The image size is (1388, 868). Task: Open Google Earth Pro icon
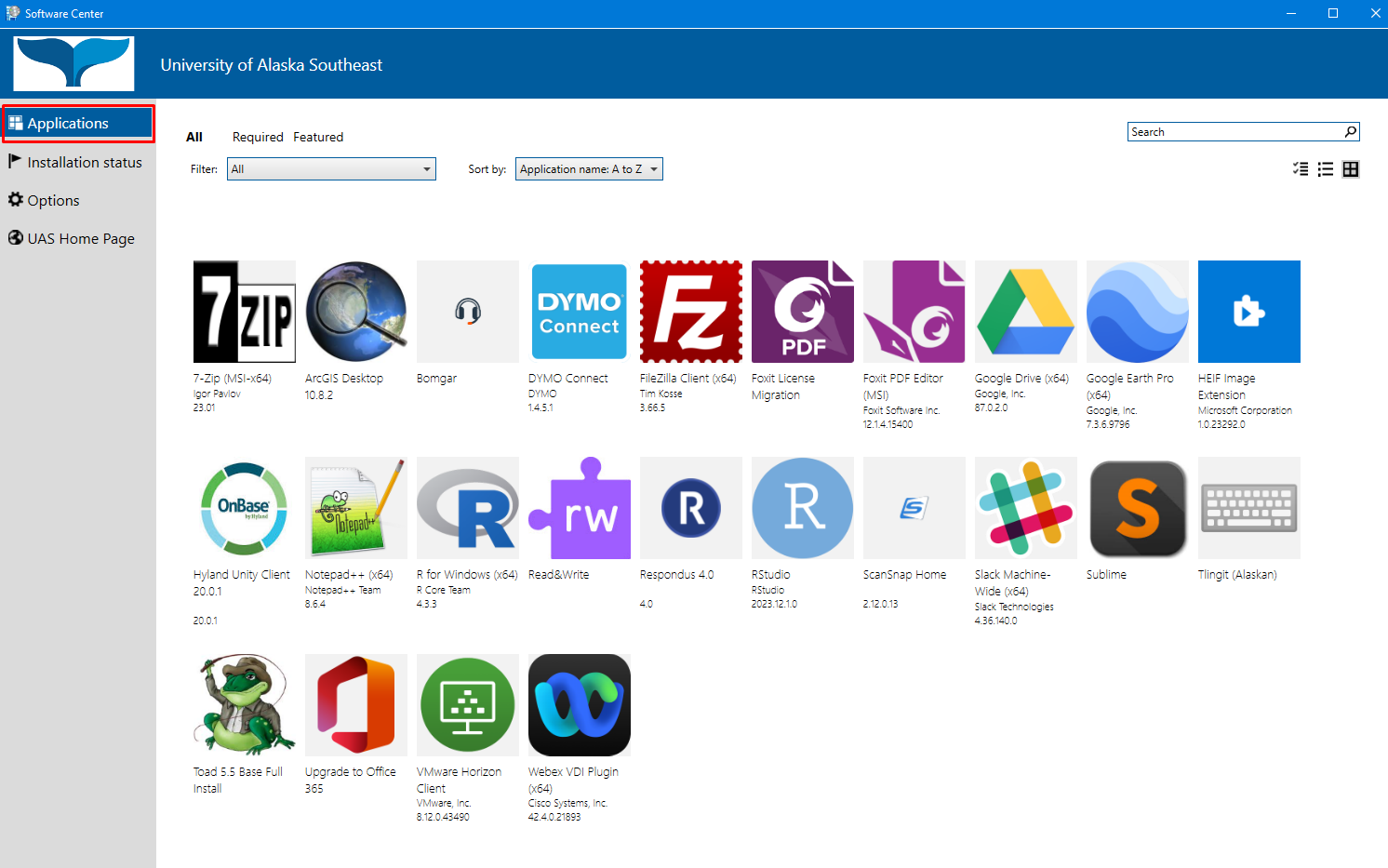[x=1138, y=312]
